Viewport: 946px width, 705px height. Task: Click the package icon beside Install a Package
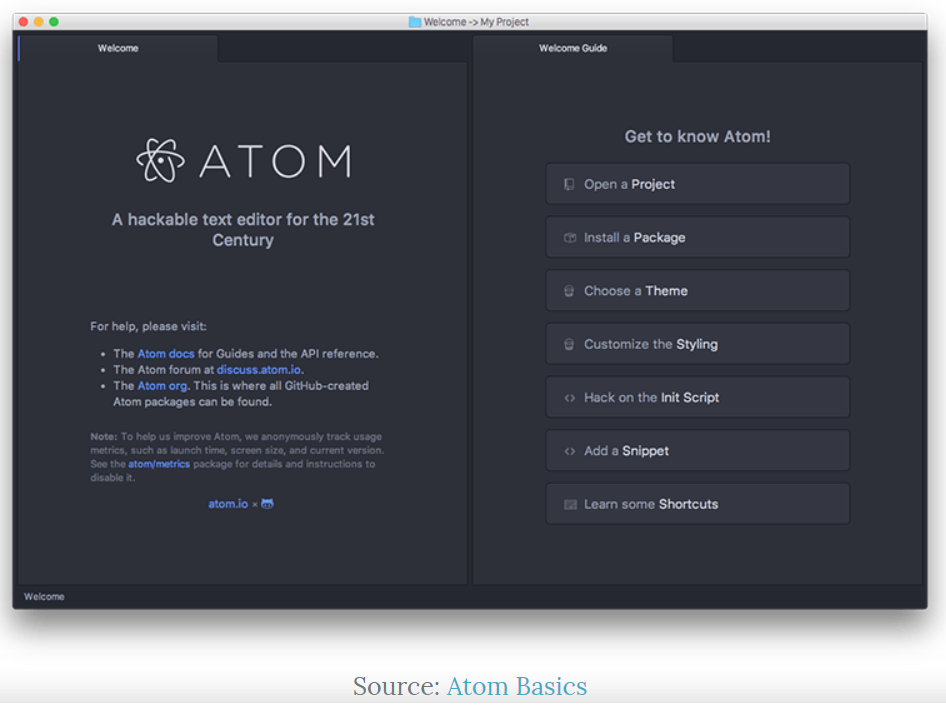pyautogui.click(x=568, y=237)
